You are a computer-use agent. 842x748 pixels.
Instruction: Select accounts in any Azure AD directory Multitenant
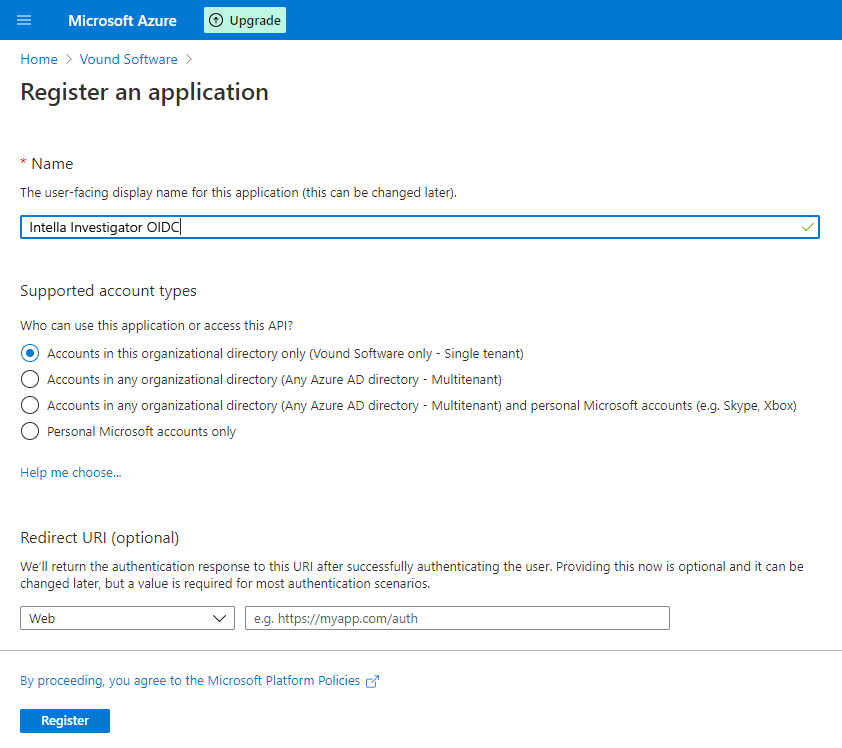pyautogui.click(x=29, y=379)
